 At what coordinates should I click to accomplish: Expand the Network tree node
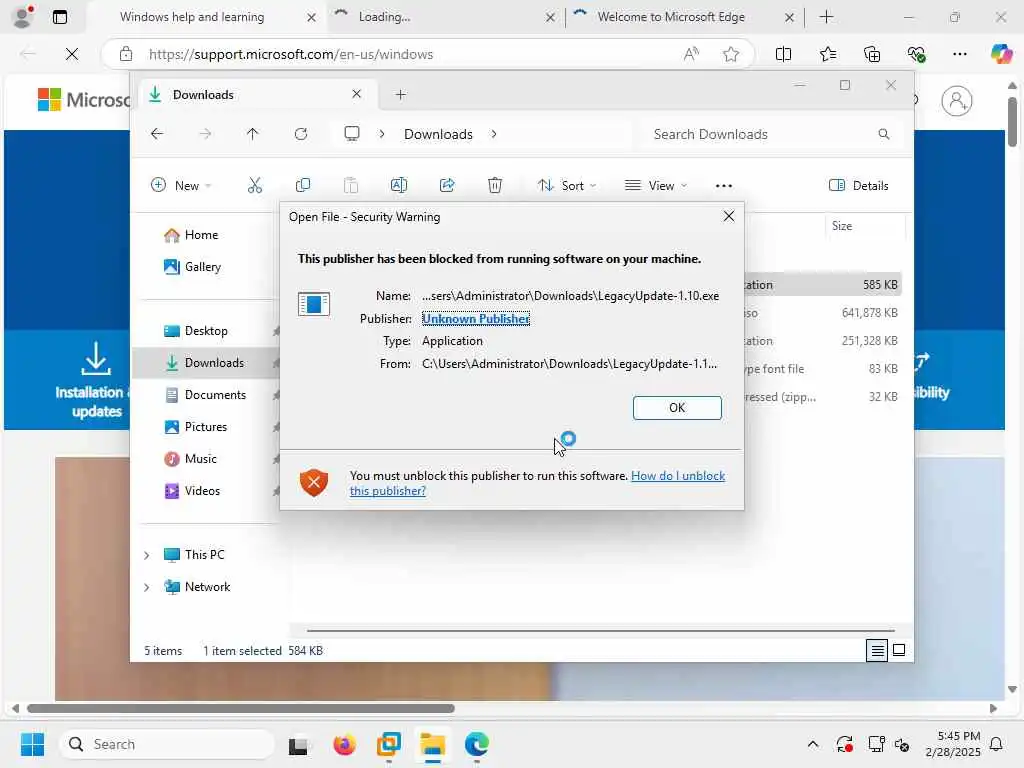(x=147, y=587)
